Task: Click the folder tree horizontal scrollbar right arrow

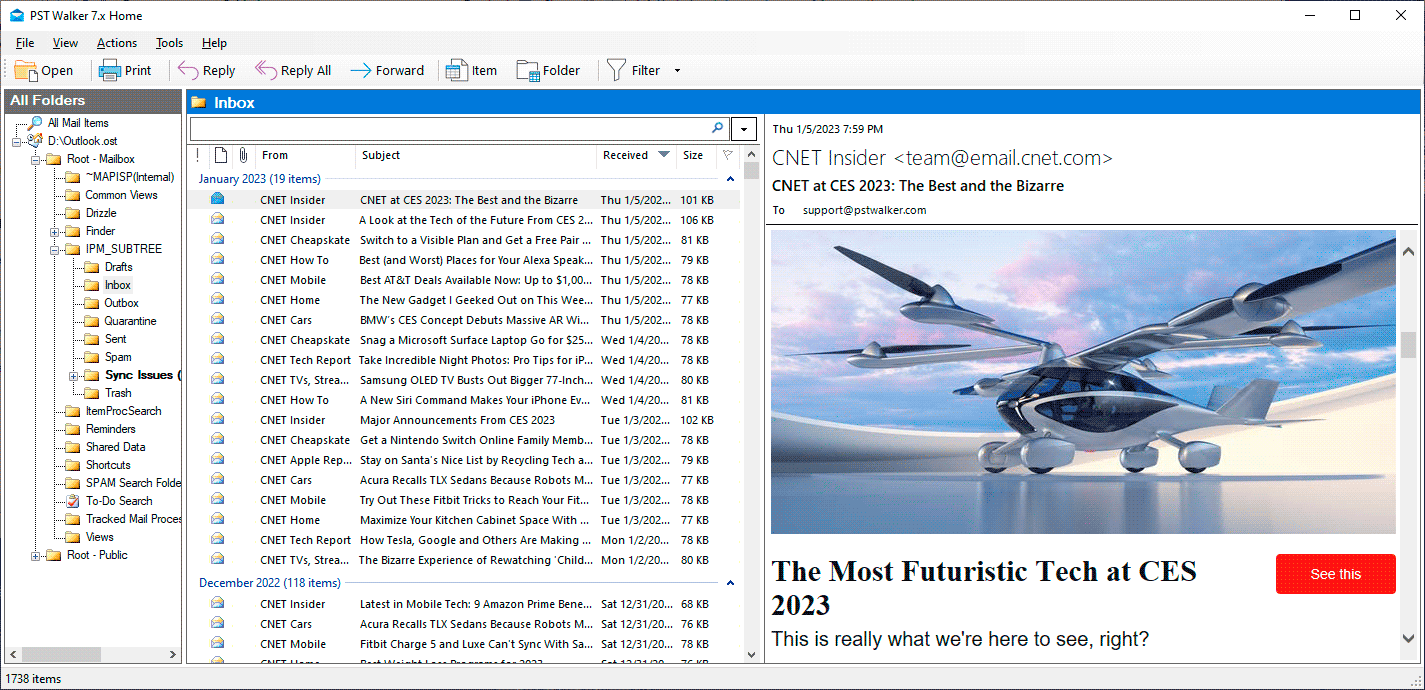Action: (171, 654)
